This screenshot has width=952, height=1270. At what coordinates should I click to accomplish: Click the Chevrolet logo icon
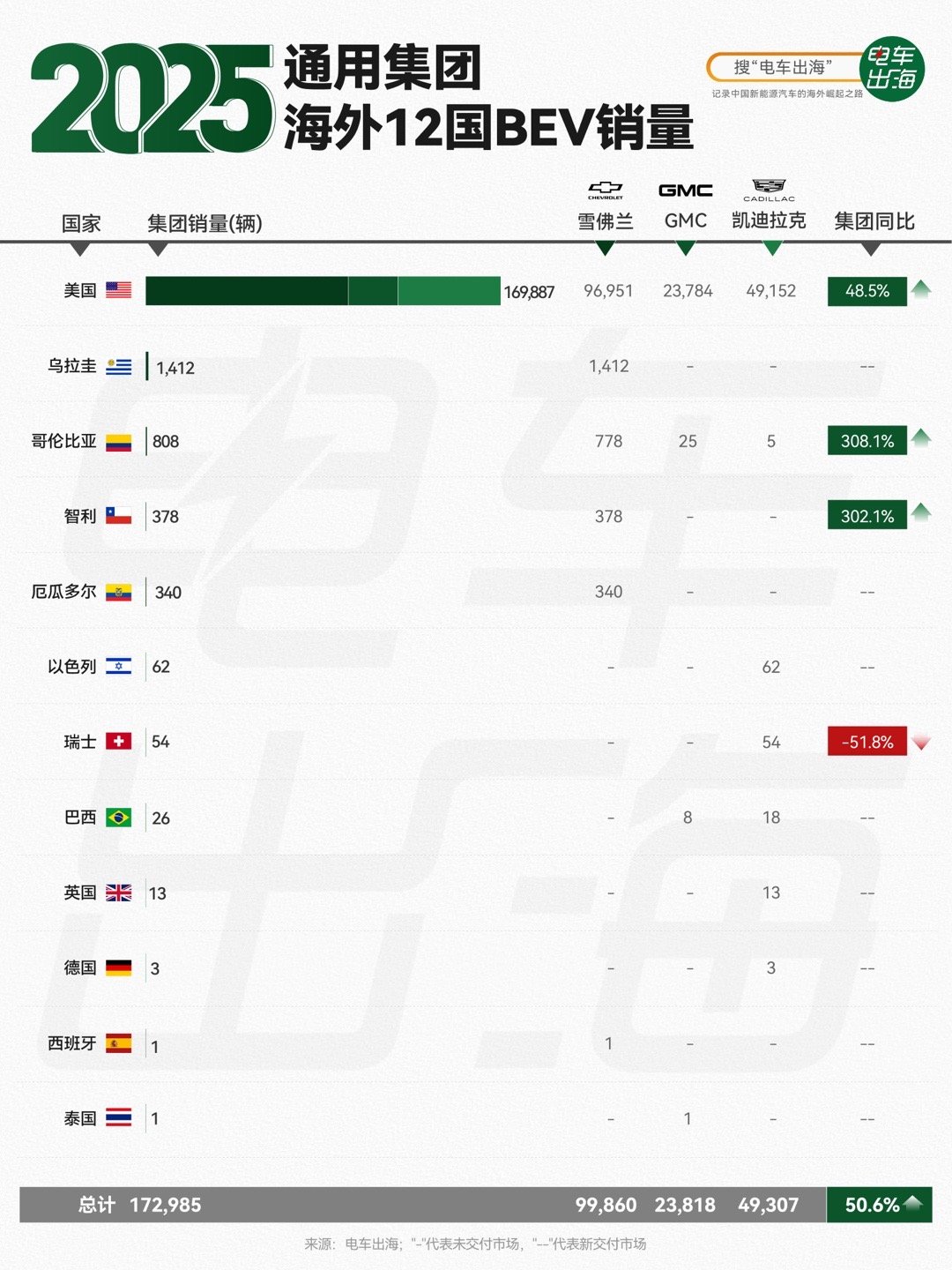(606, 190)
